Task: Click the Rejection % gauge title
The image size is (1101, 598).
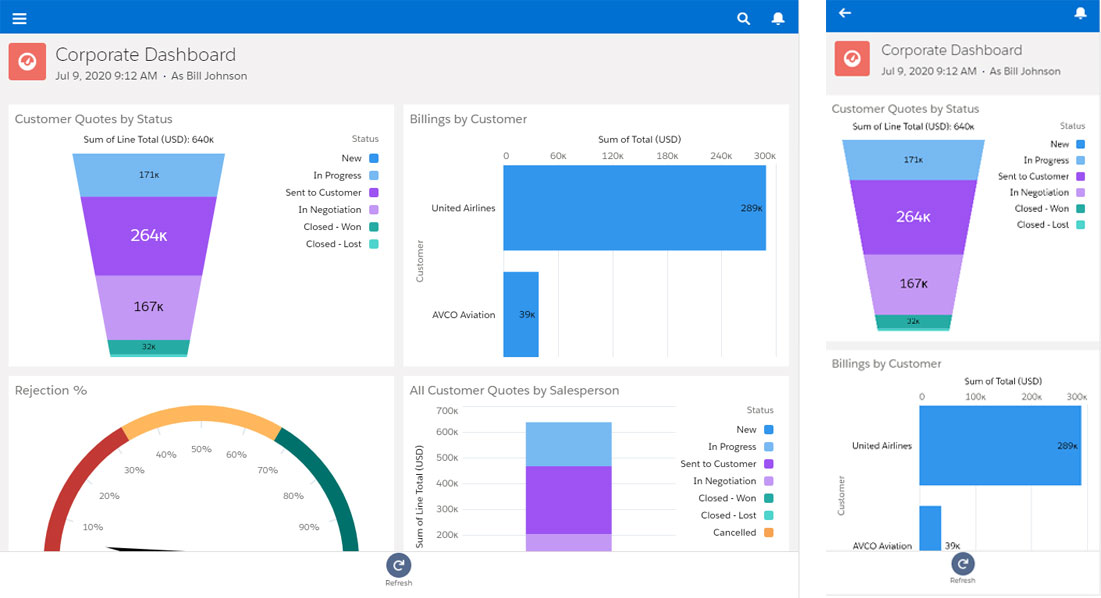Action: (x=51, y=390)
